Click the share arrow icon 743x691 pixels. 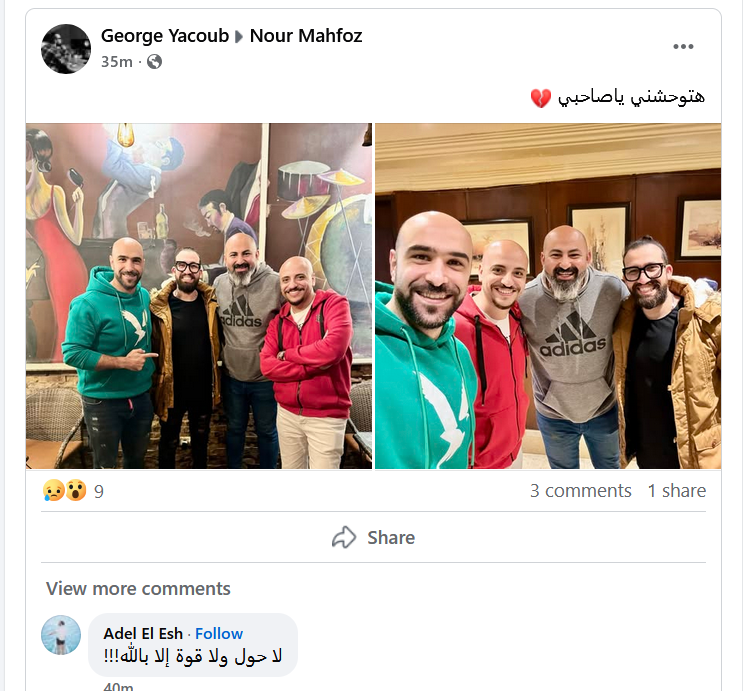coord(344,537)
